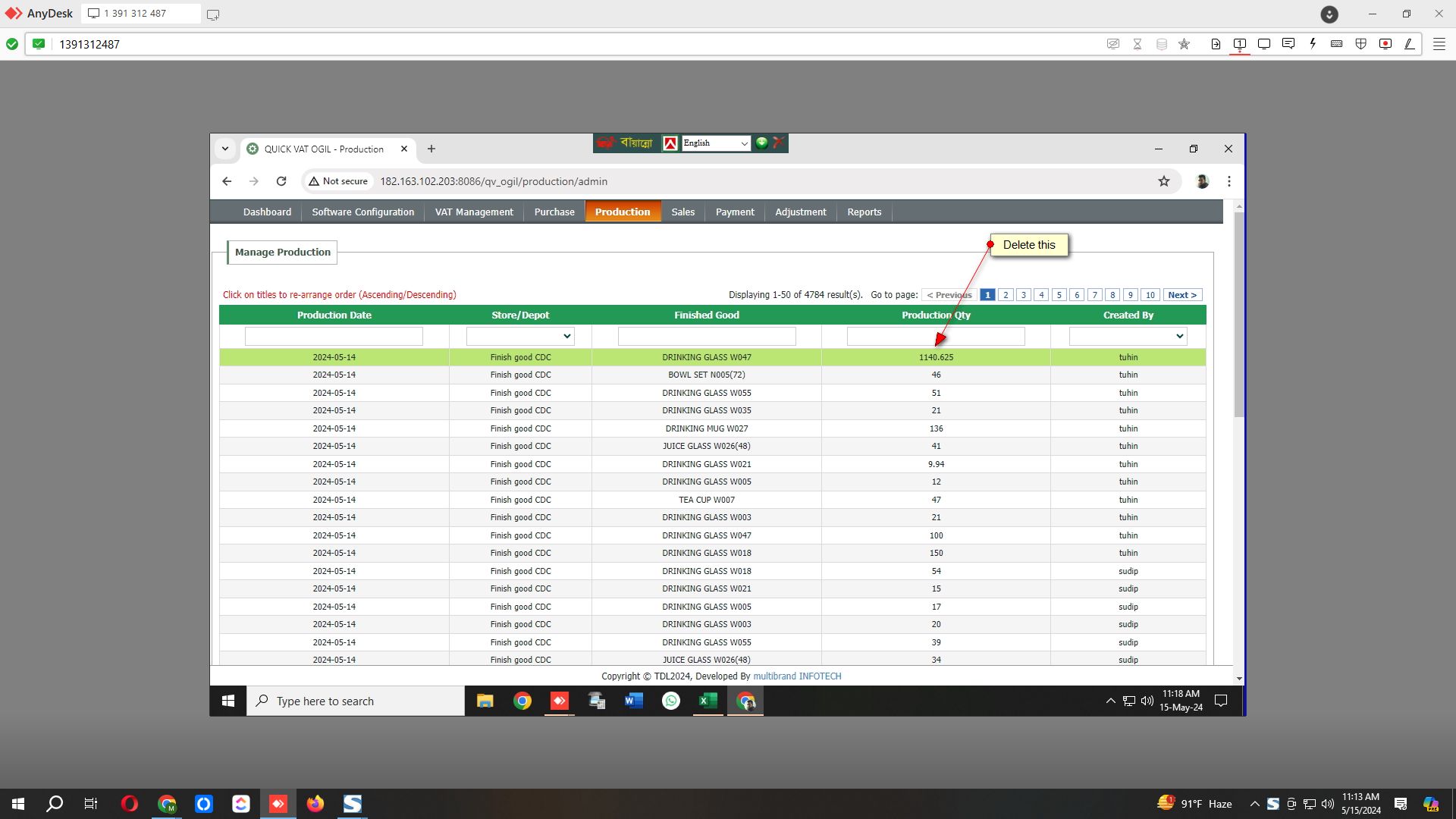1456x819 pixels.
Task: Select the AnyDesk whiteboard pen icon
Action: (x=1410, y=44)
